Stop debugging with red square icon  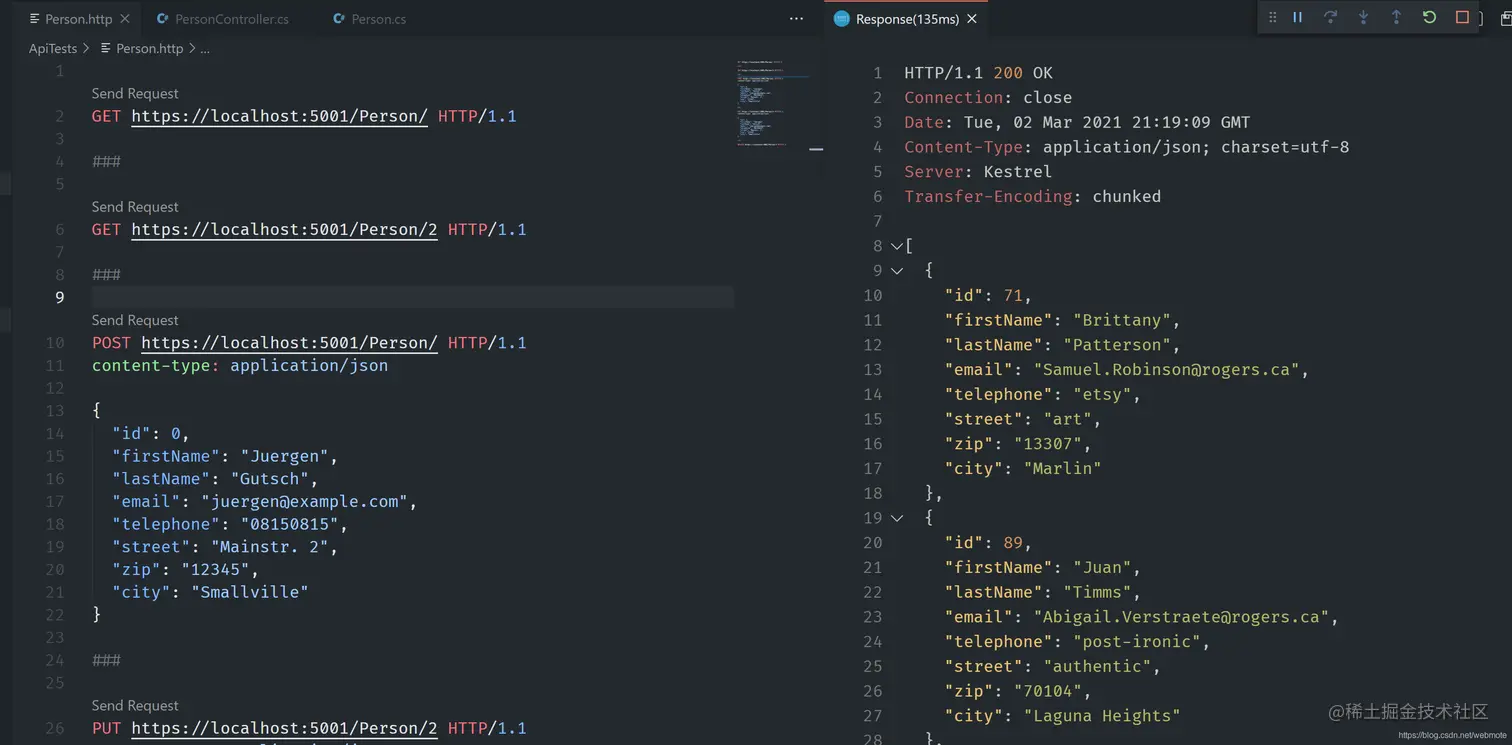(1462, 17)
